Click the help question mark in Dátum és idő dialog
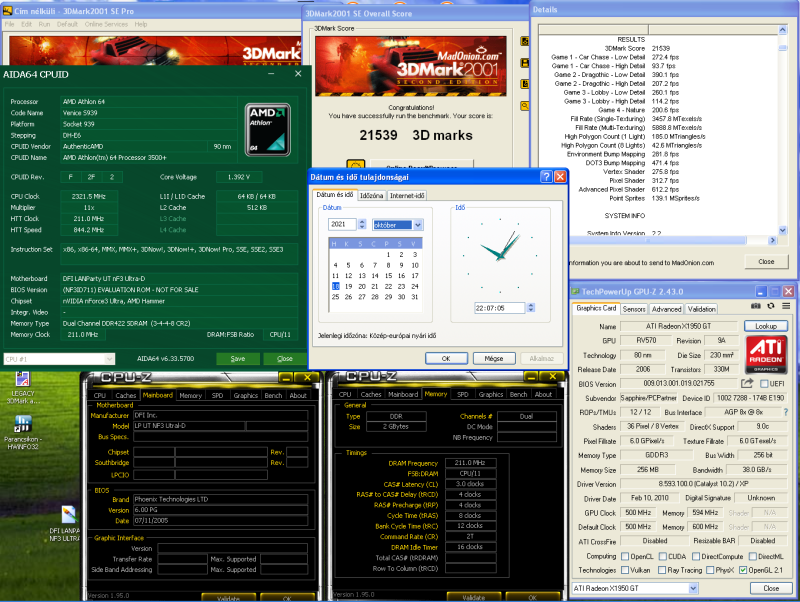Image resolution: width=800 pixels, height=602 pixels. [x=546, y=177]
